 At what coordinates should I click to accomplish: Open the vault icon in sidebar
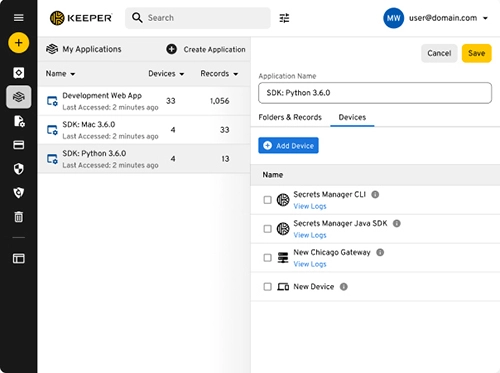coord(19,73)
